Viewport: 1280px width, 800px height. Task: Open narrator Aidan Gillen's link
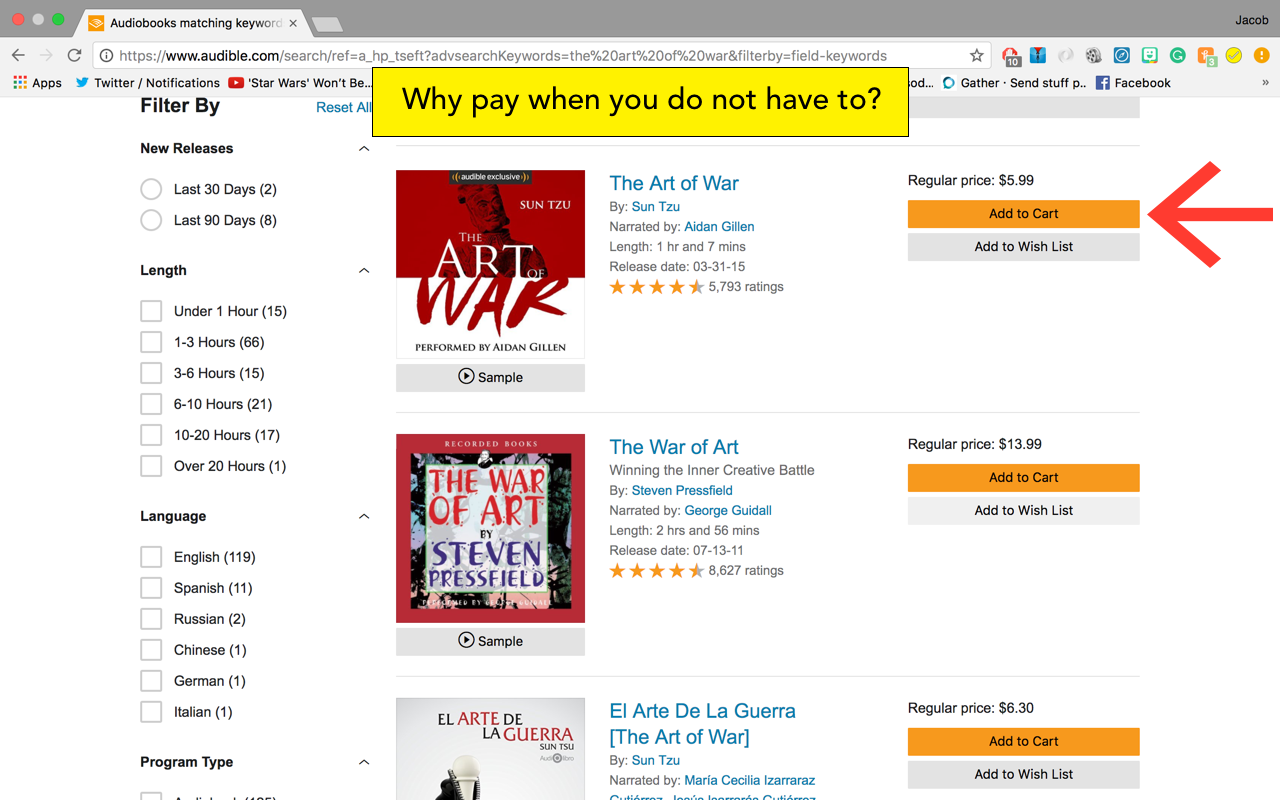(x=719, y=227)
